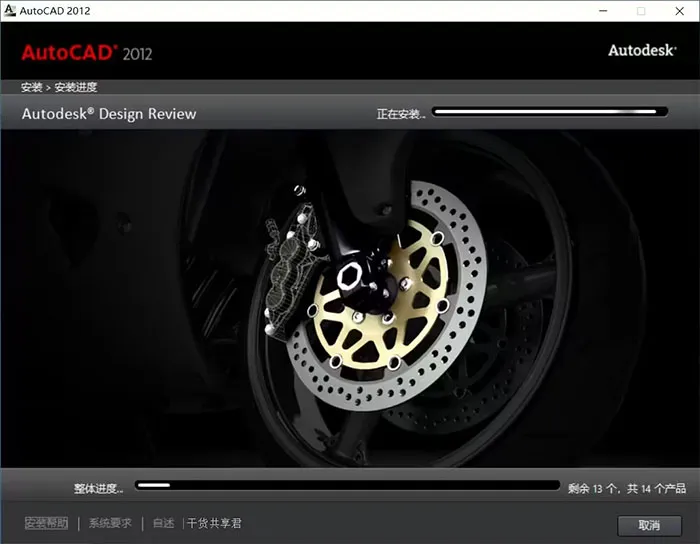Screen dimensions: 700x544
Task: Click the Autodesk Design Review product name
Action: point(109,114)
